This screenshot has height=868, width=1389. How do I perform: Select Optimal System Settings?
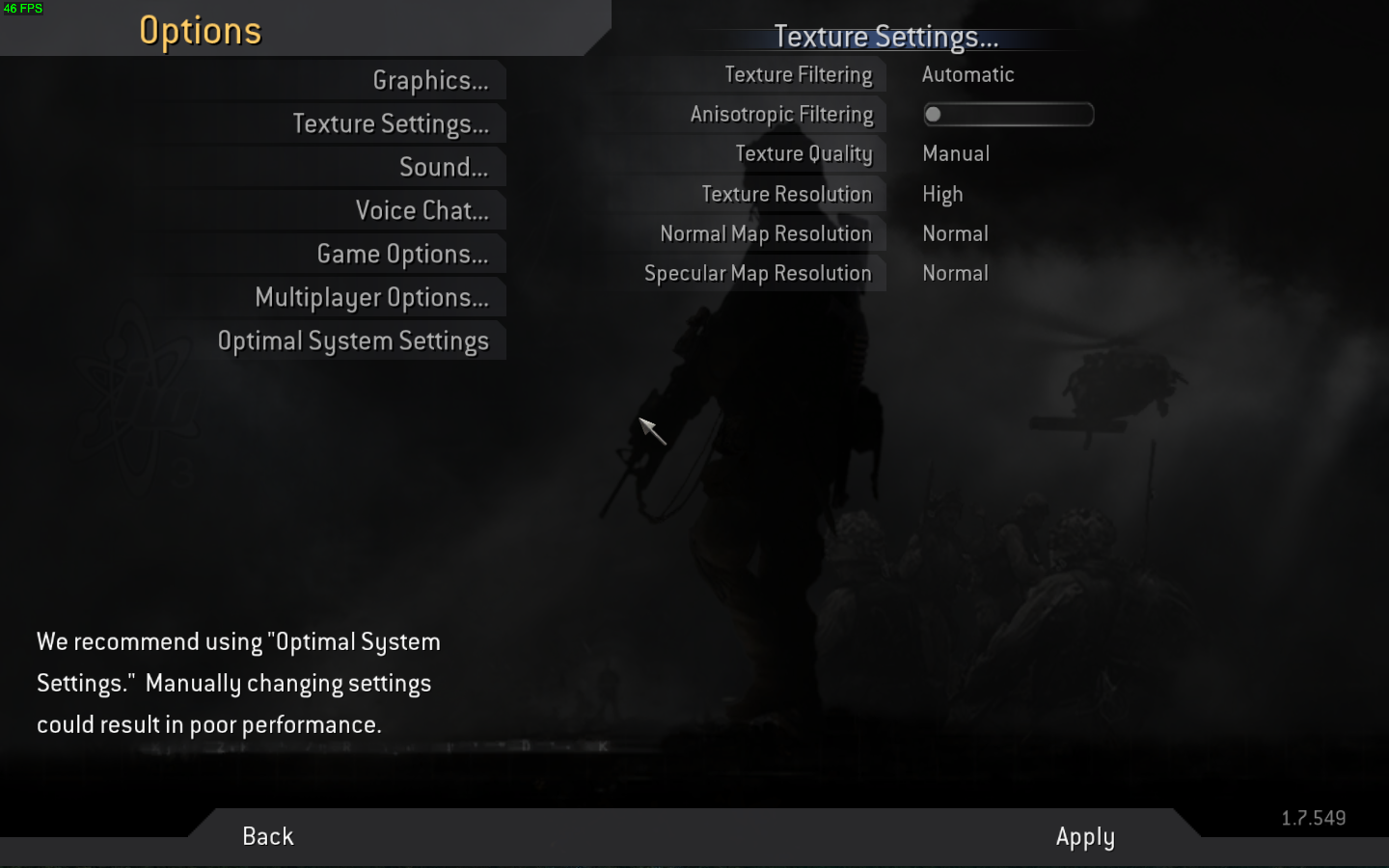coord(353,341)
